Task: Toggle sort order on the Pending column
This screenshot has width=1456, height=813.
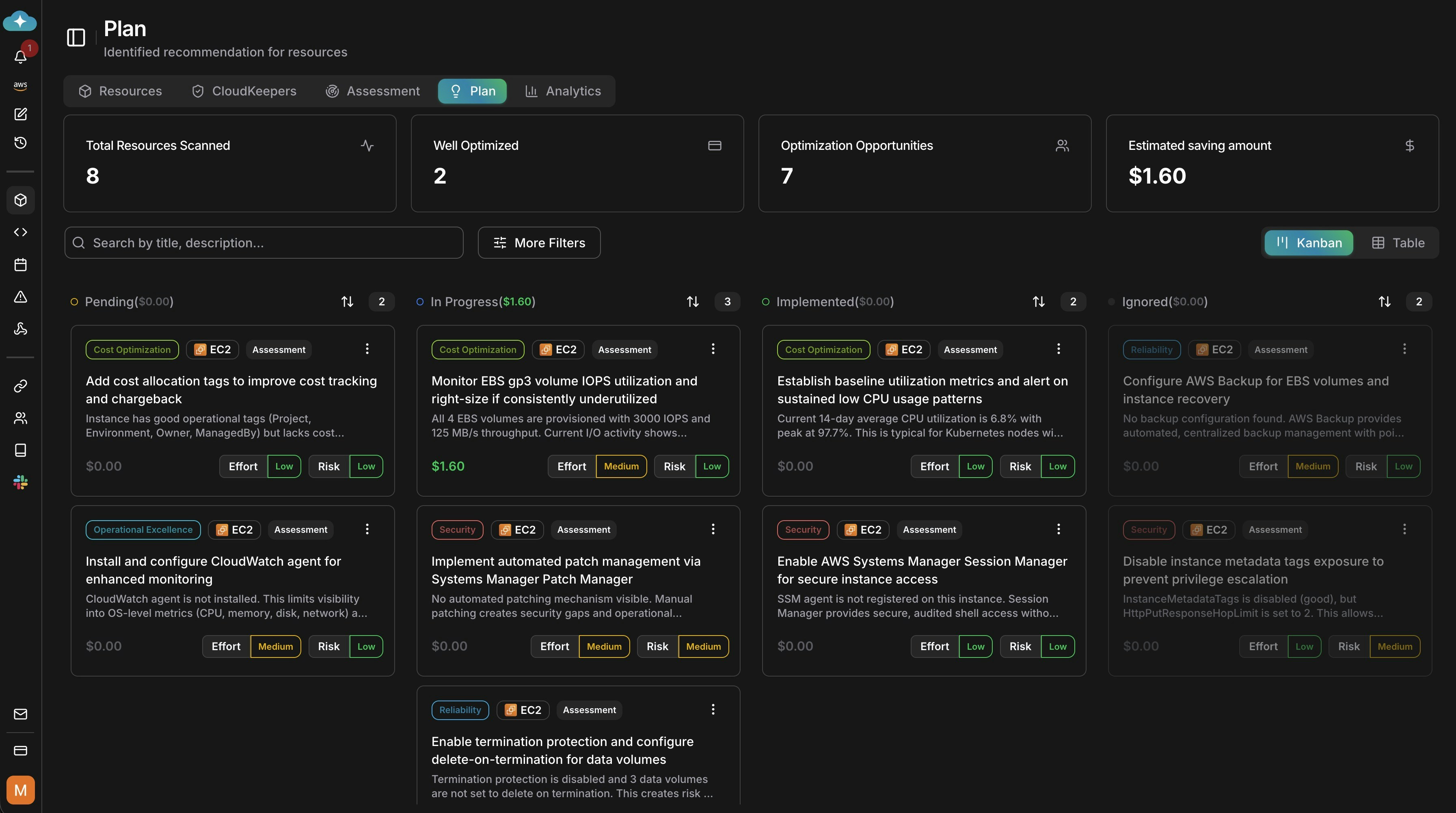Action: coord(346,301)
